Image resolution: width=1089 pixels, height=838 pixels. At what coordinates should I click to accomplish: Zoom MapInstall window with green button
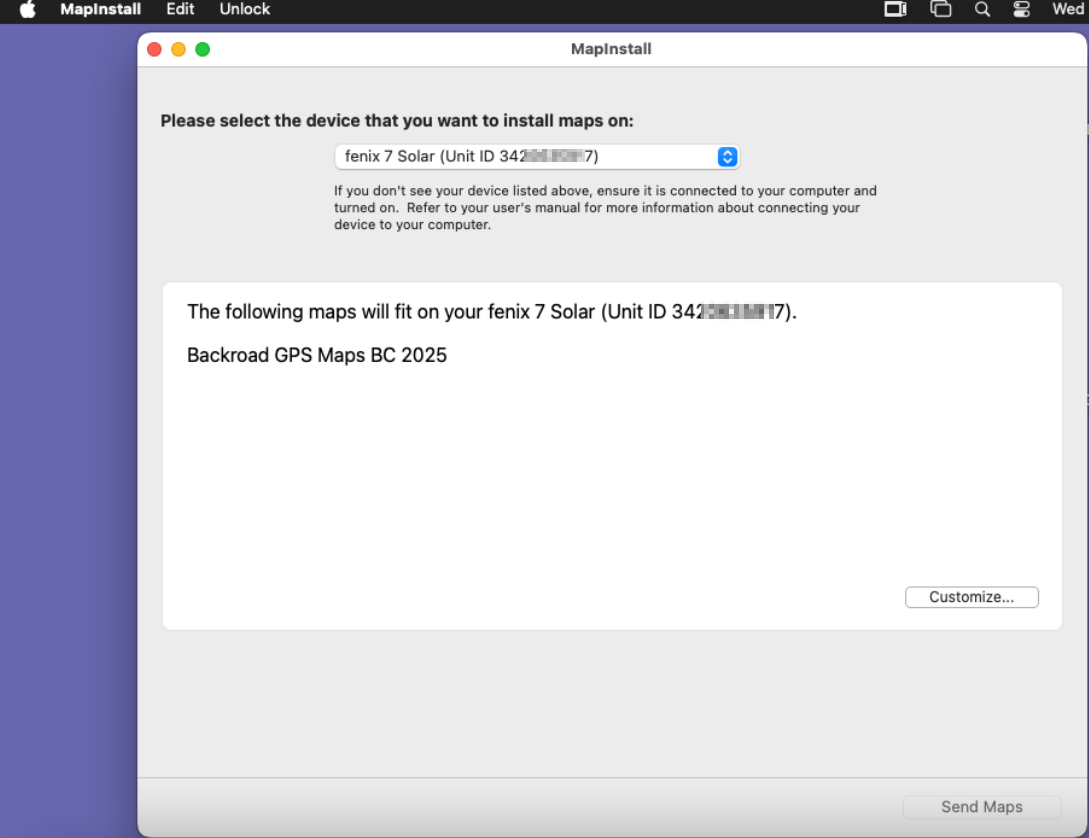tap(203, 49)
